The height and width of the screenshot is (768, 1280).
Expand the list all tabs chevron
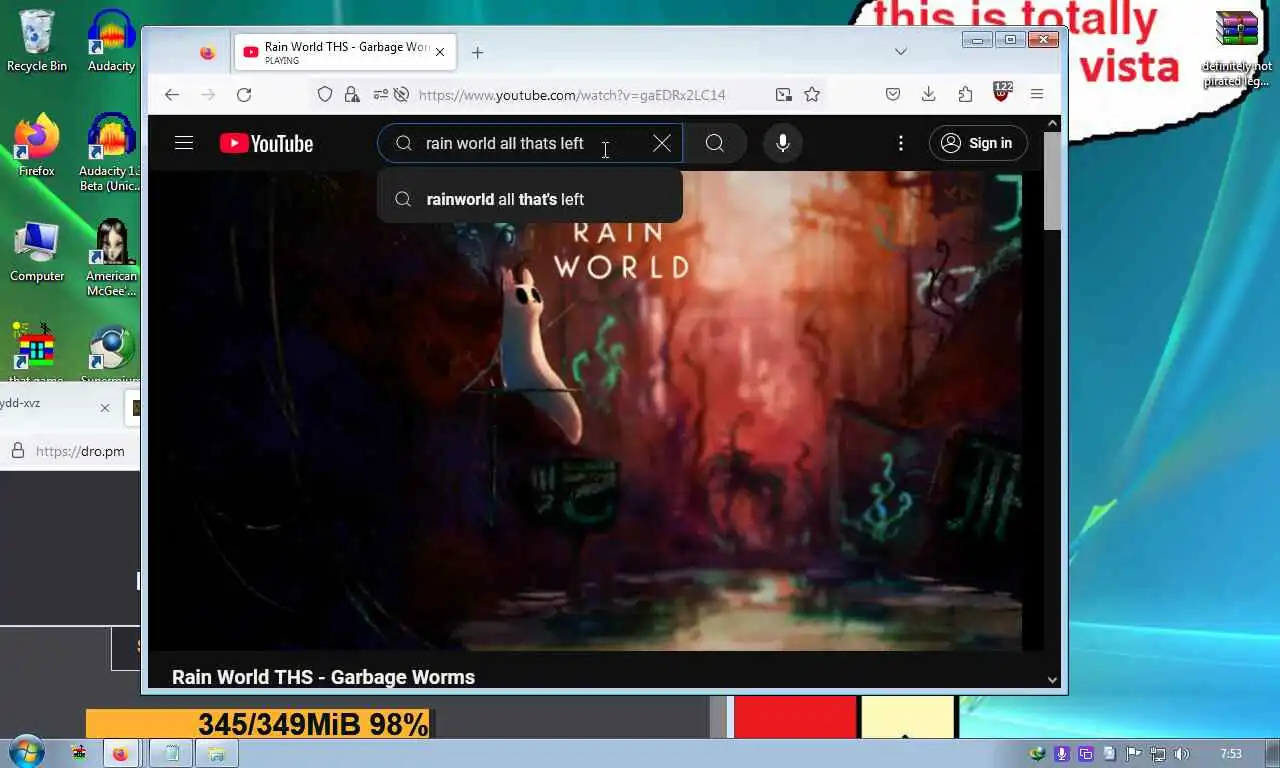pos(901,52)
